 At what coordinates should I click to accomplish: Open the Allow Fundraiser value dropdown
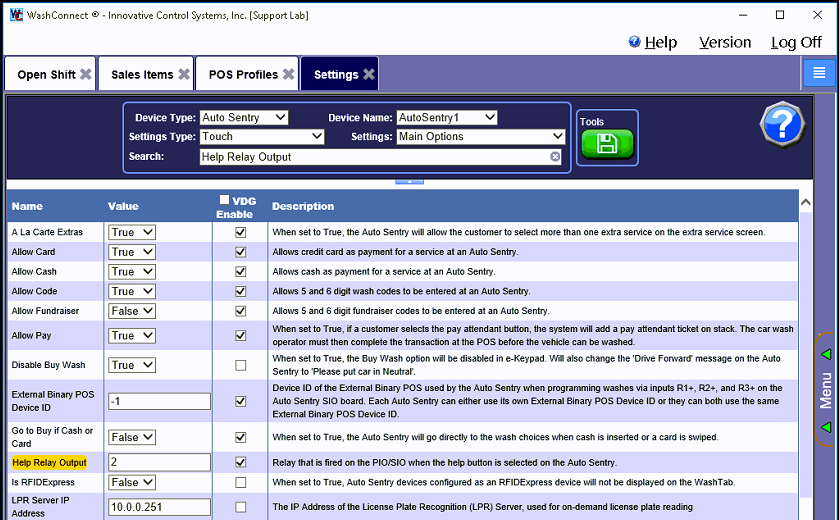pos(132,312)
